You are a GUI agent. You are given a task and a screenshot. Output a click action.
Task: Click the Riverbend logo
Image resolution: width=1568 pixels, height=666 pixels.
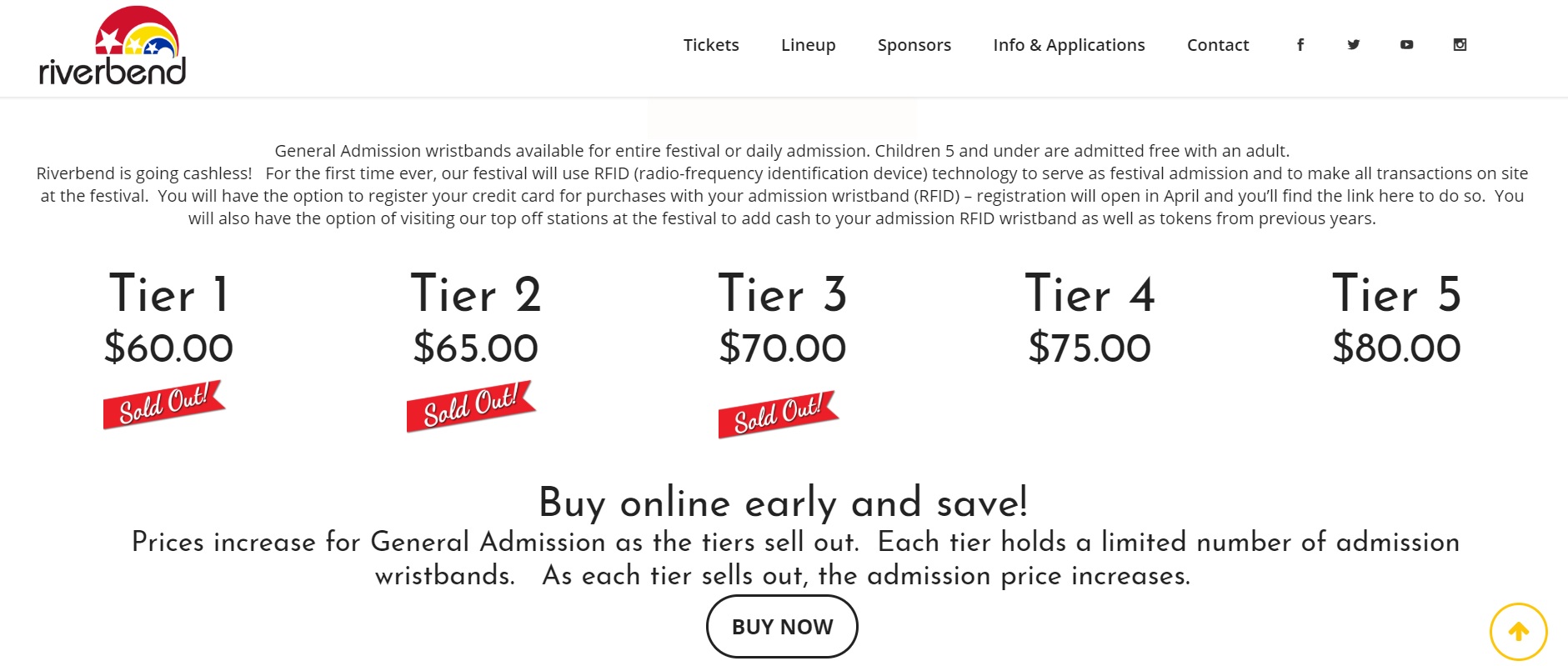pyautogui.click(x=113, y=46)
